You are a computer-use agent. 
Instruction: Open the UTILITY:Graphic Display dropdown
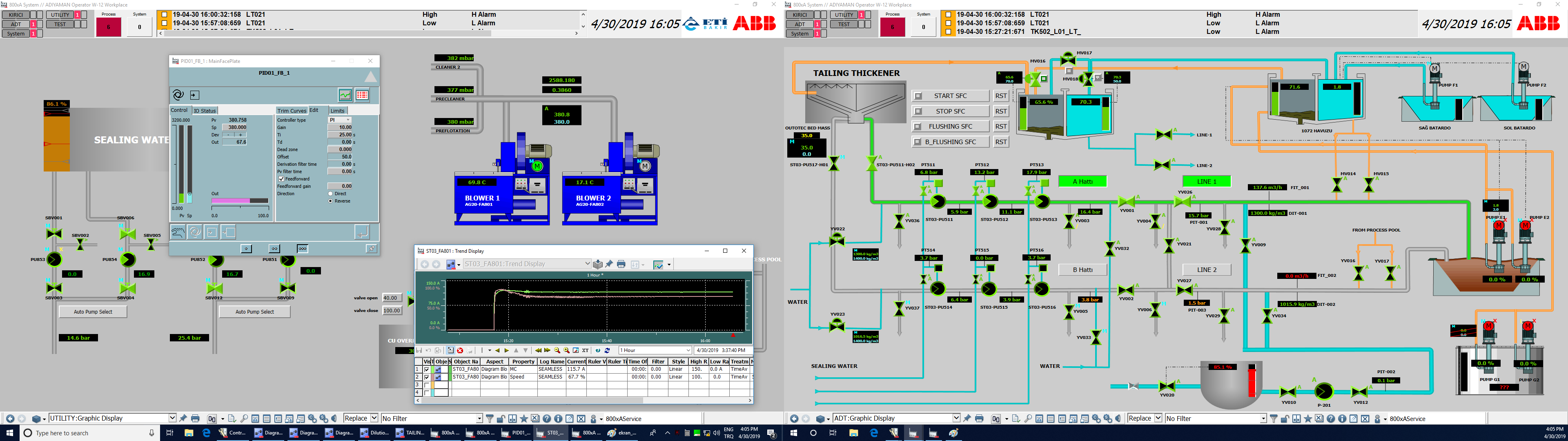pyautogui.click(x=172, y=419)
